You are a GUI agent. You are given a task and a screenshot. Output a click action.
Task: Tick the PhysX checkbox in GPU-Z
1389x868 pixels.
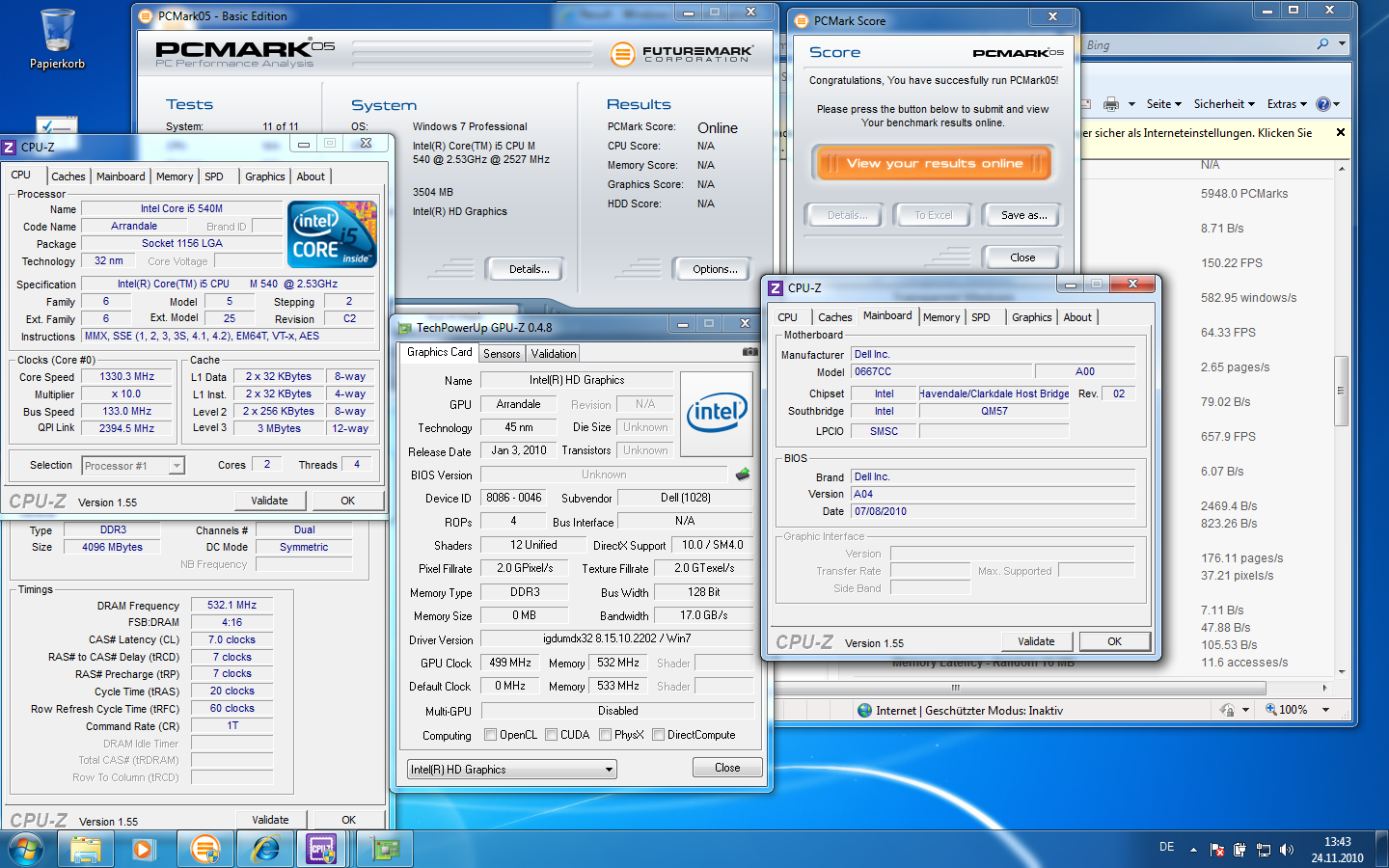(605, 735)
